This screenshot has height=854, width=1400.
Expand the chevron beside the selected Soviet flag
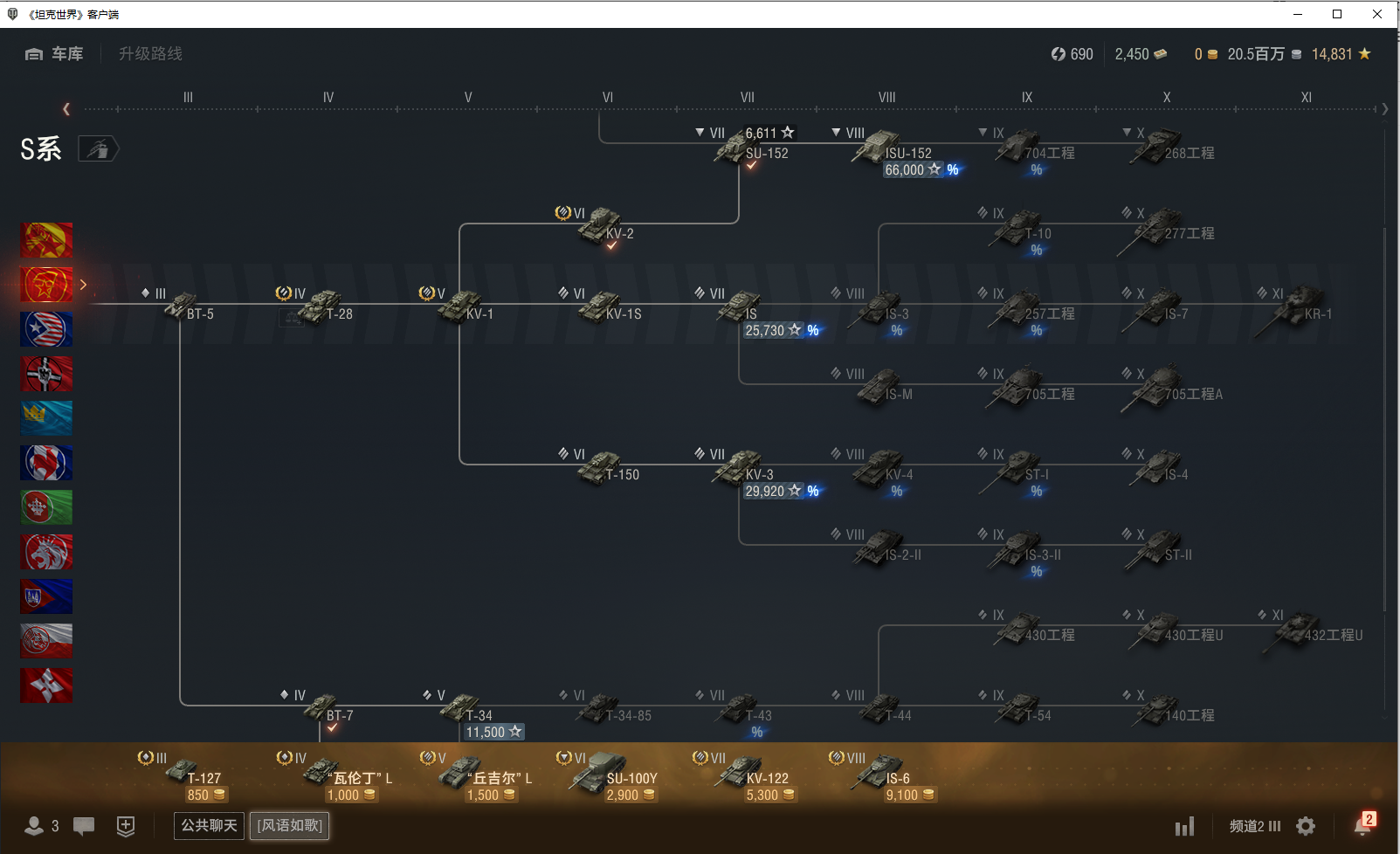[x=83, y=285]
